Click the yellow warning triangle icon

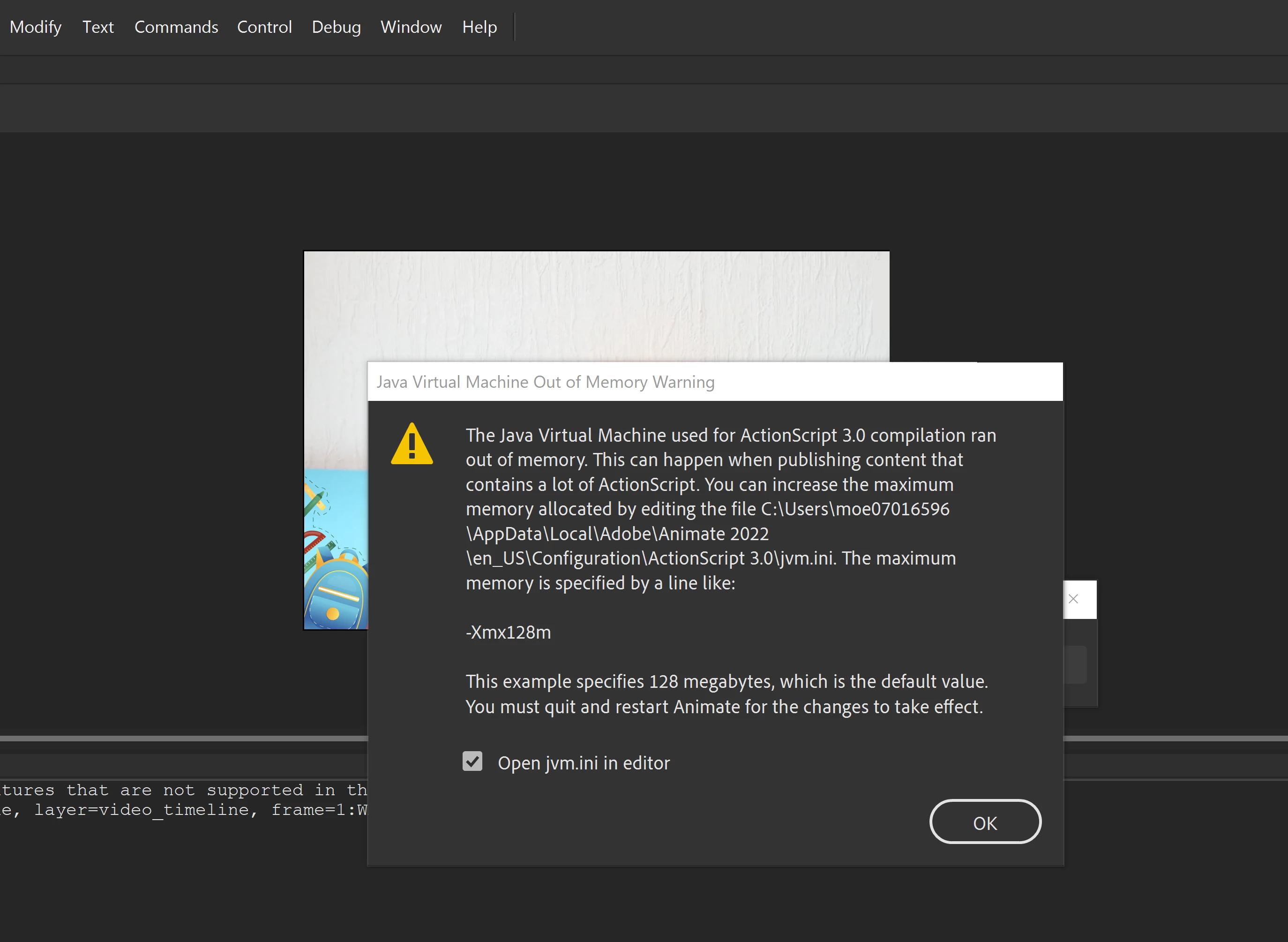tap(412, 445)
